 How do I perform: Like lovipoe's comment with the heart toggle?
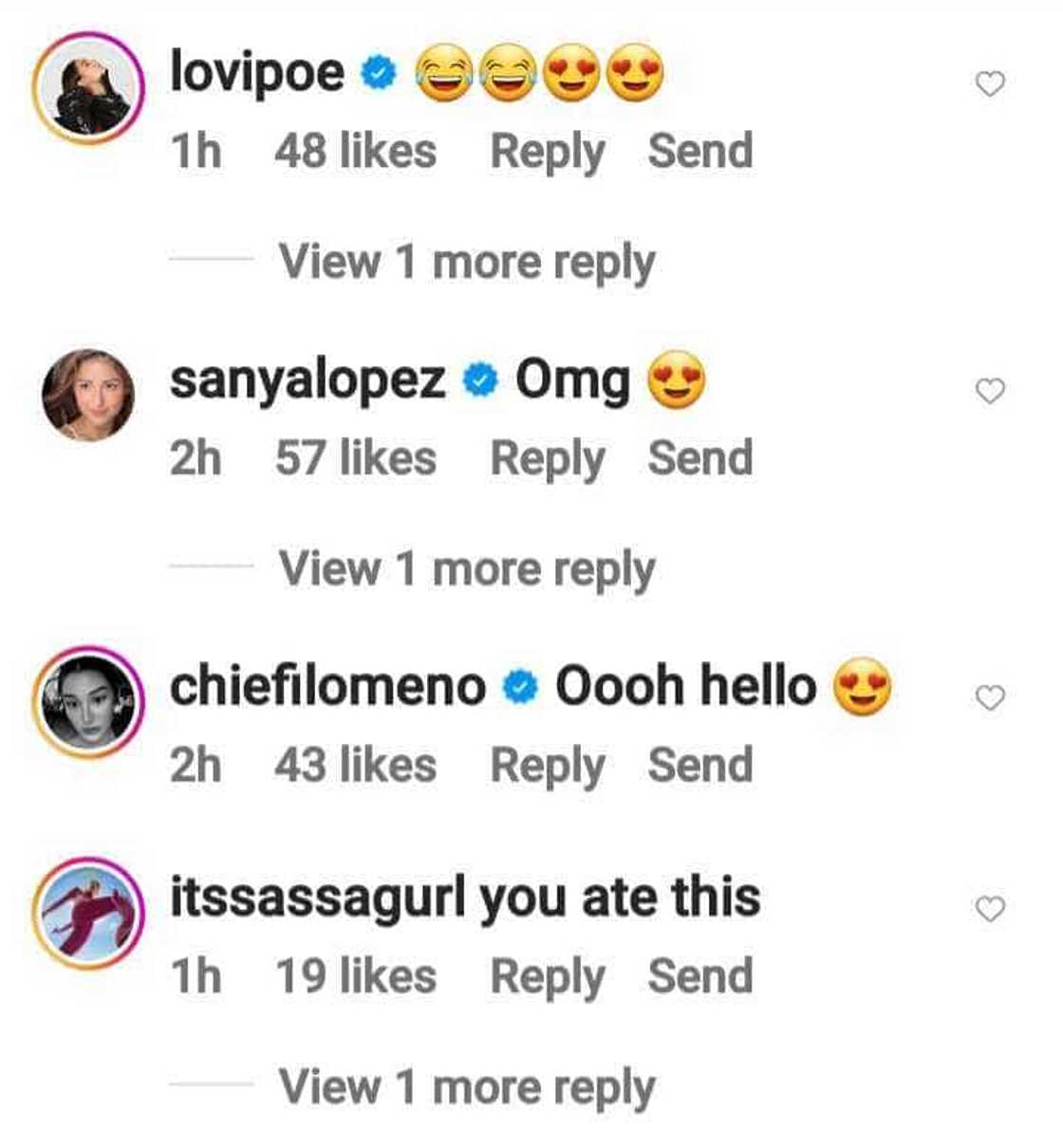pyautogui.click(x=987, y=83)
